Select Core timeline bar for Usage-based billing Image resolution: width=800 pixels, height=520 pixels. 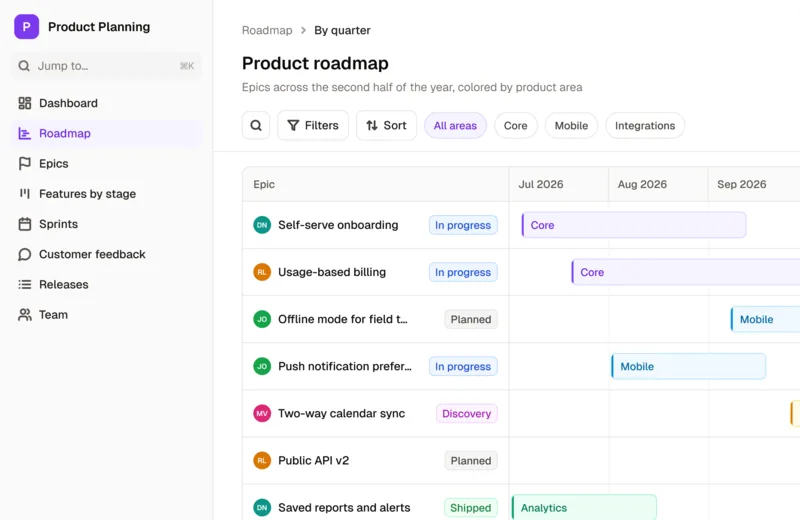click(x=686, y=272)
